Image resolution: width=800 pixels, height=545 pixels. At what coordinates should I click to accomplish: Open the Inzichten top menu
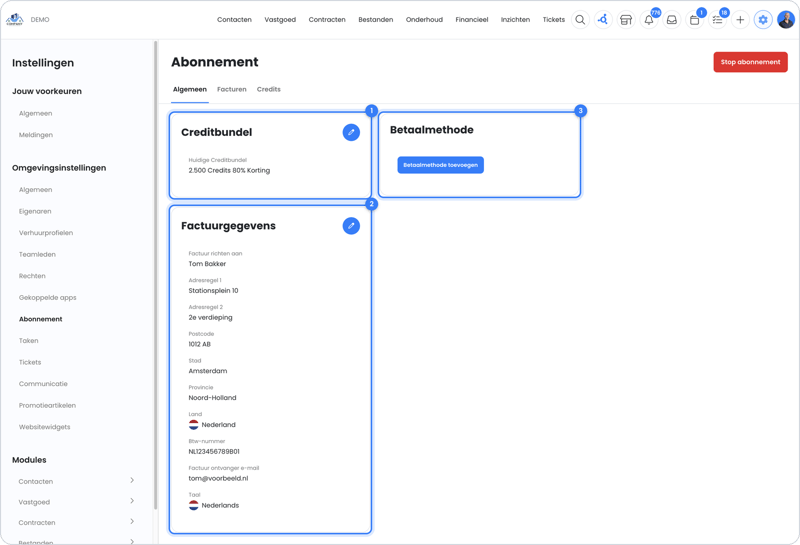coord(515,20)
